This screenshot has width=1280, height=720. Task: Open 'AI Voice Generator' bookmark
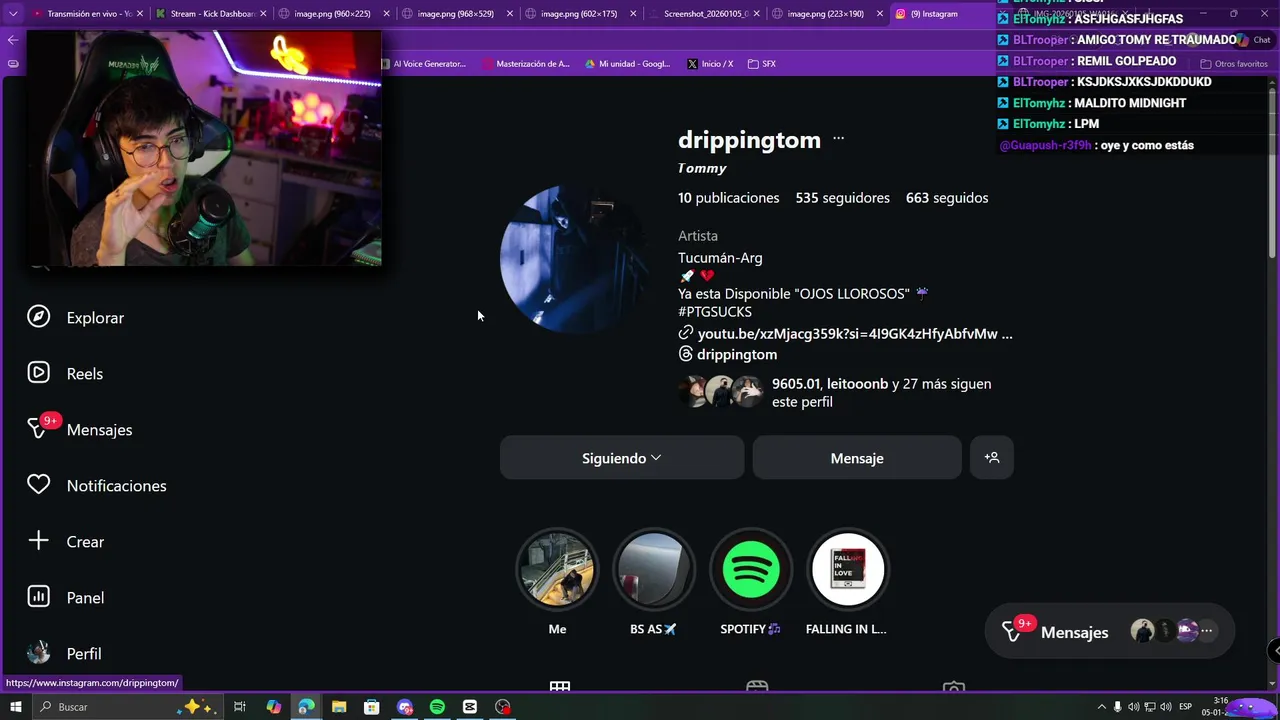[423, 64]
